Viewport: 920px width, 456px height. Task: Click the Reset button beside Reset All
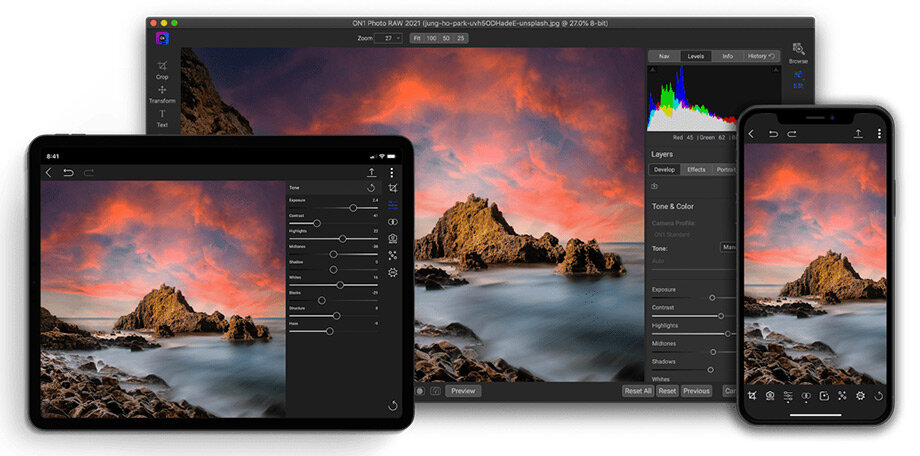[667, 391]
